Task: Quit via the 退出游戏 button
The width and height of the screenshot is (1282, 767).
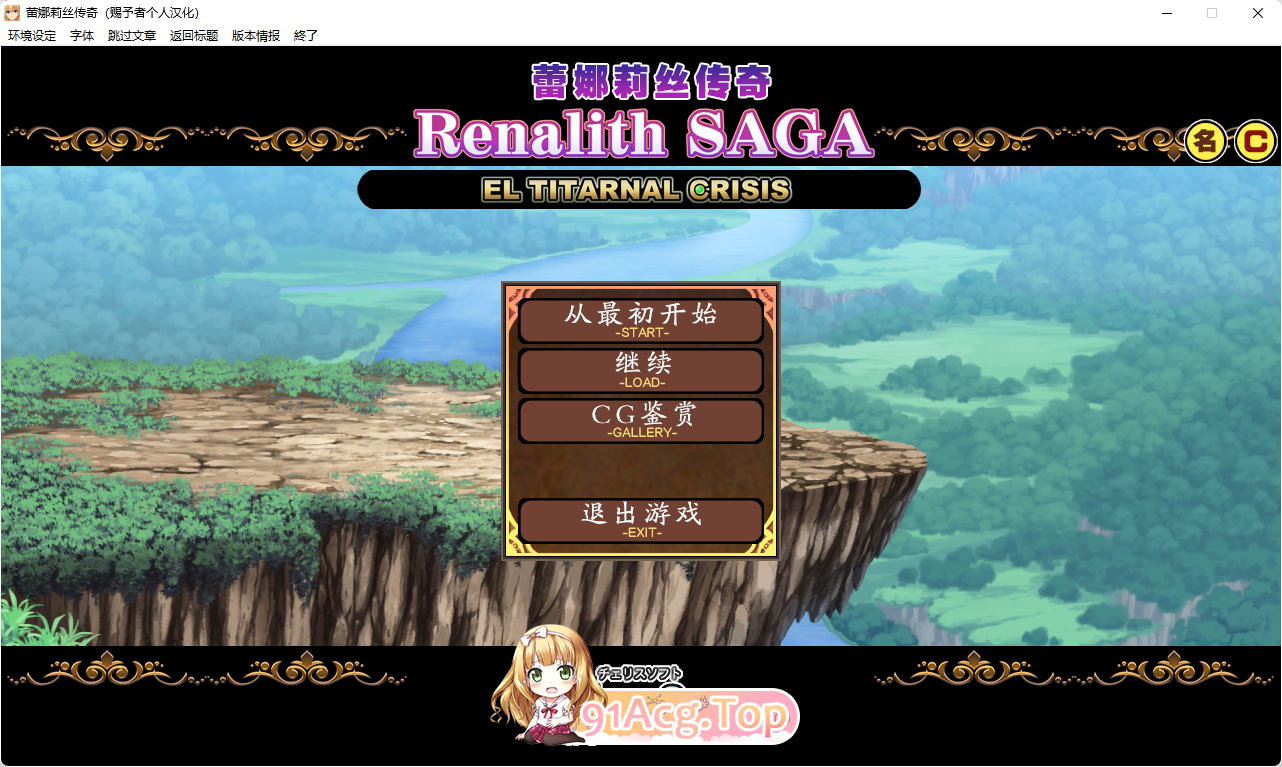Action: [641, 521]
